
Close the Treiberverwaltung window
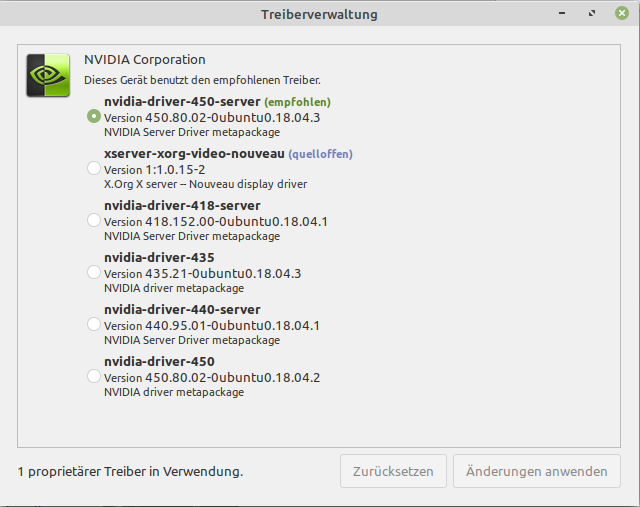[x=622, y=13]
